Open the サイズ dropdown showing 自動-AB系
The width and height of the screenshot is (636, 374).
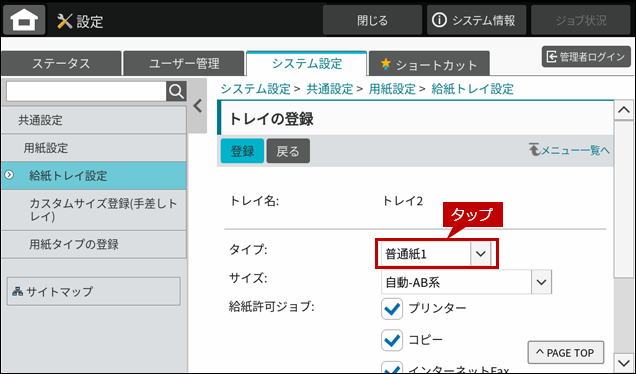click(466, 282)
